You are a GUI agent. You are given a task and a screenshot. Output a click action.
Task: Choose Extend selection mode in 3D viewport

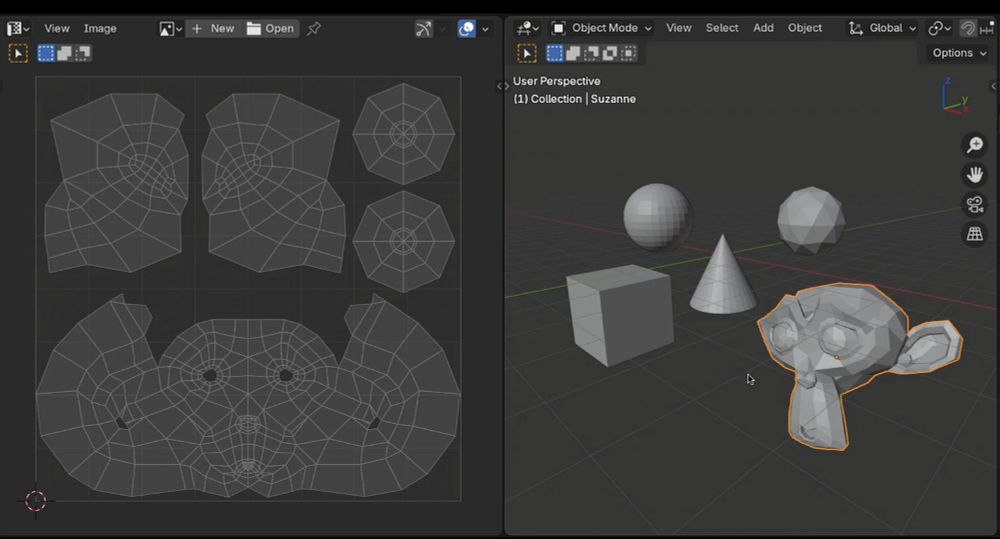pos(573,53)
